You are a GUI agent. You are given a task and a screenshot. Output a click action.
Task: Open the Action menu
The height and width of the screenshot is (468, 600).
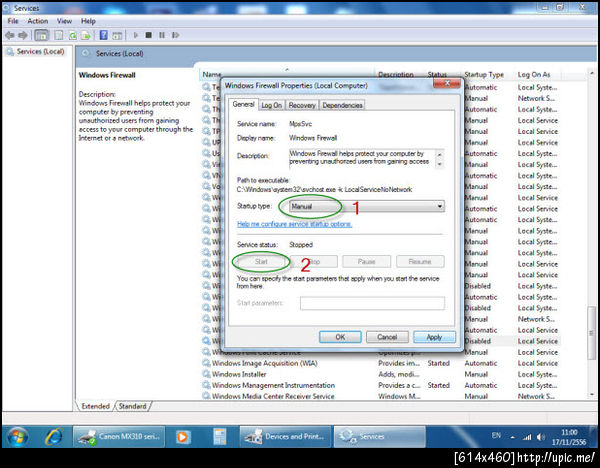38,21
